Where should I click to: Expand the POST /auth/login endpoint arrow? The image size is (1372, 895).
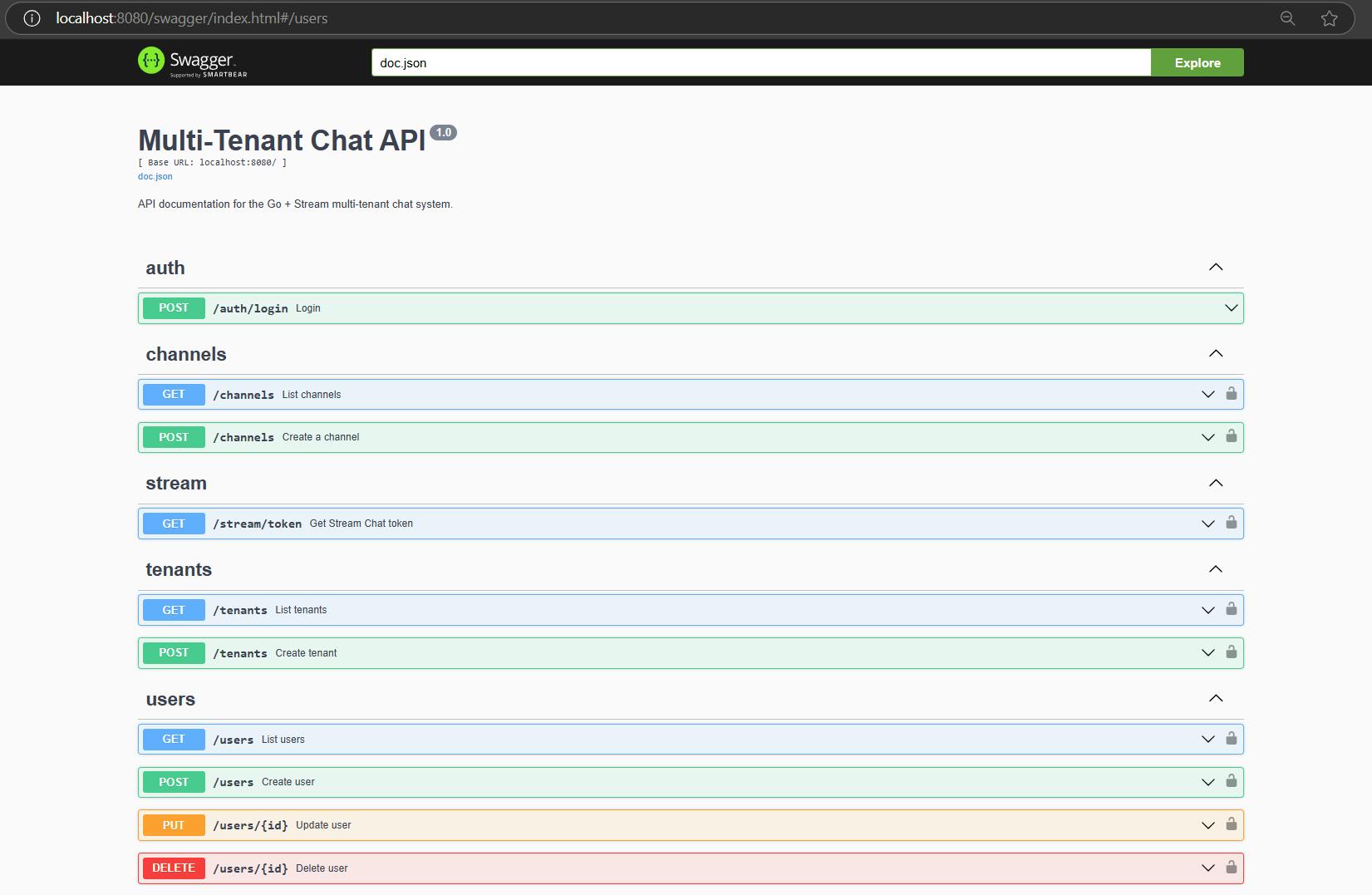click(1231, 308)
